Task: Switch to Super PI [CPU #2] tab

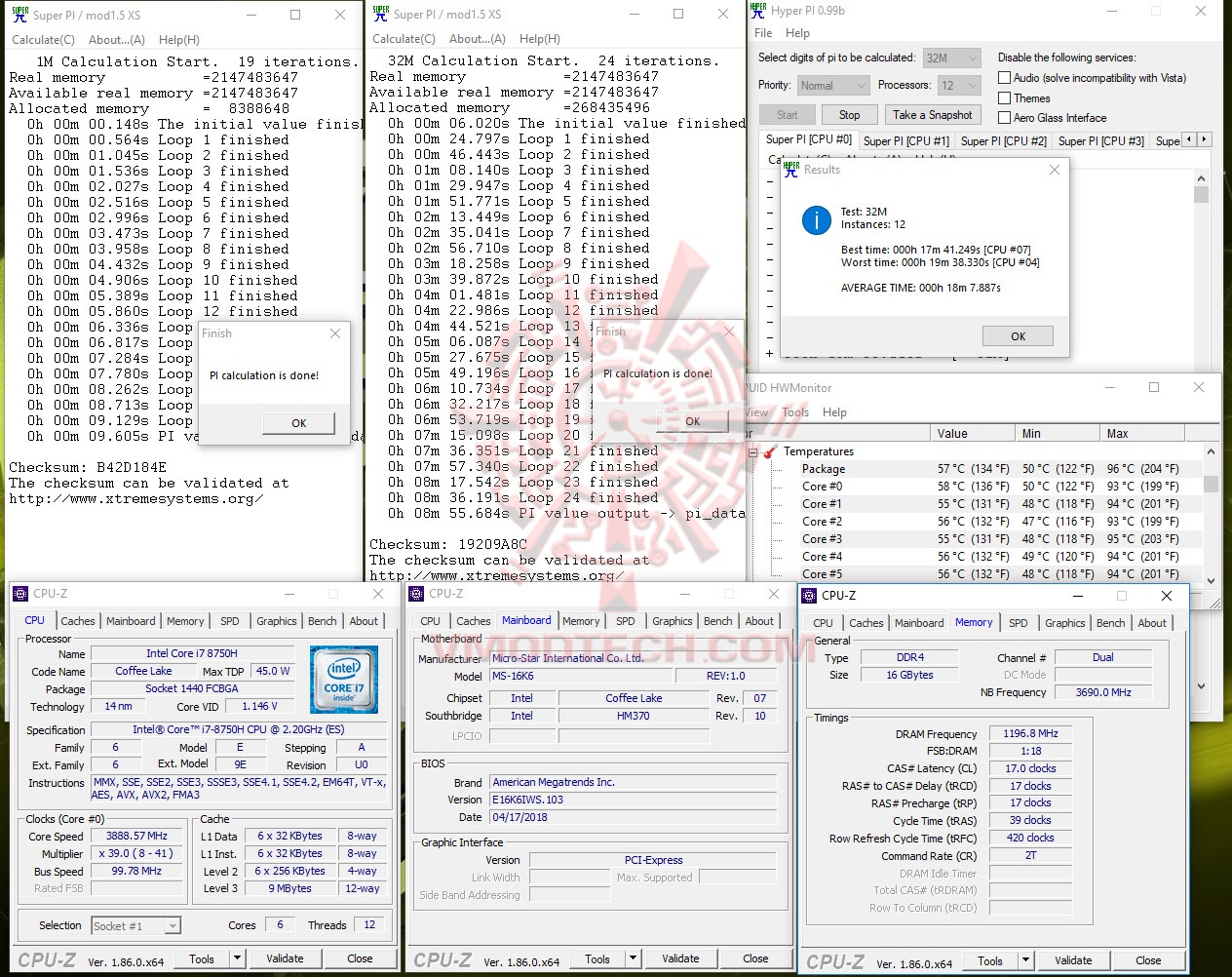Action: [1003, 141]
